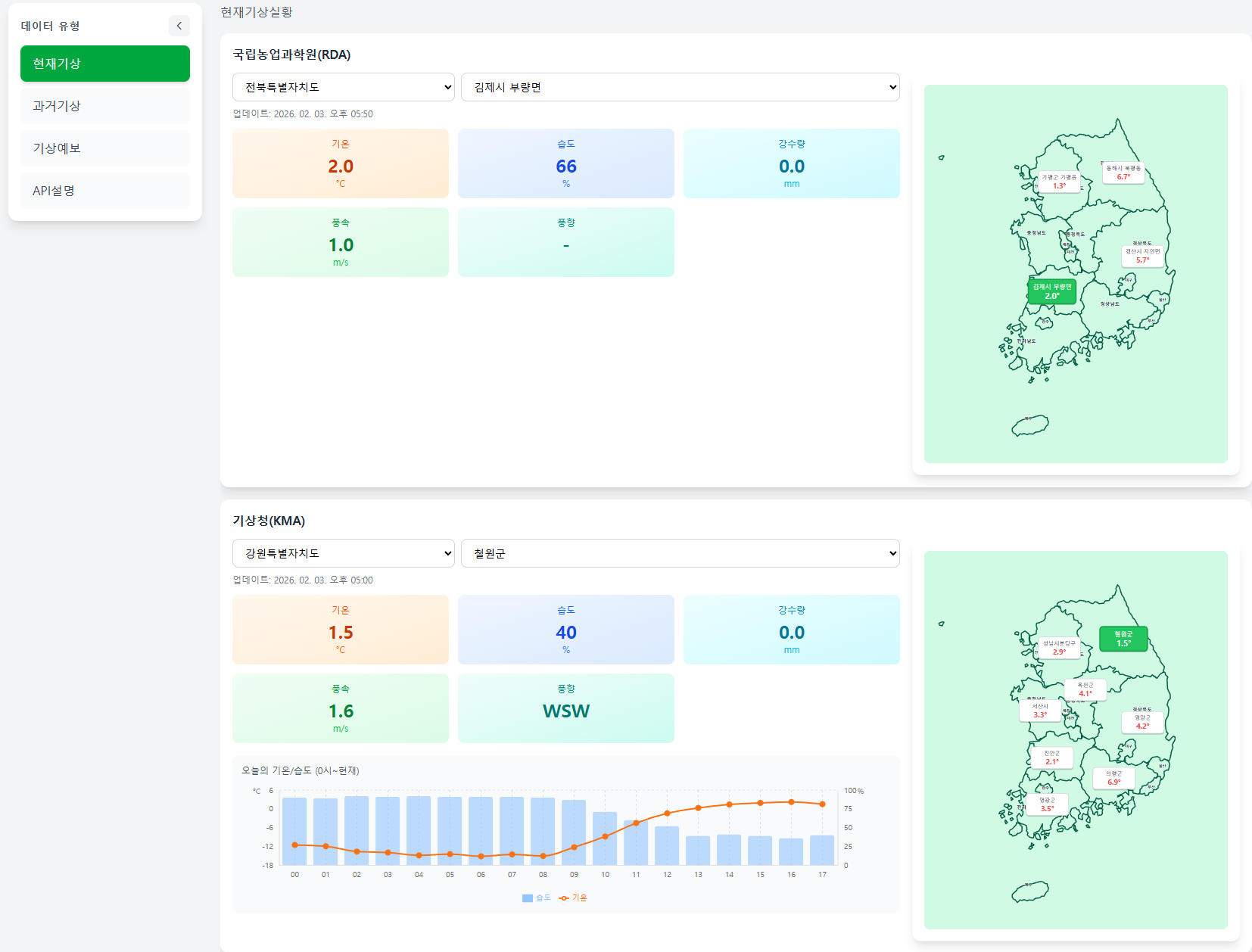Image resolution: width=1252 pixels, height=952 pixels.
Task: Click the 성남시분당구 label on the KMA map
Action: point(1060,644)
